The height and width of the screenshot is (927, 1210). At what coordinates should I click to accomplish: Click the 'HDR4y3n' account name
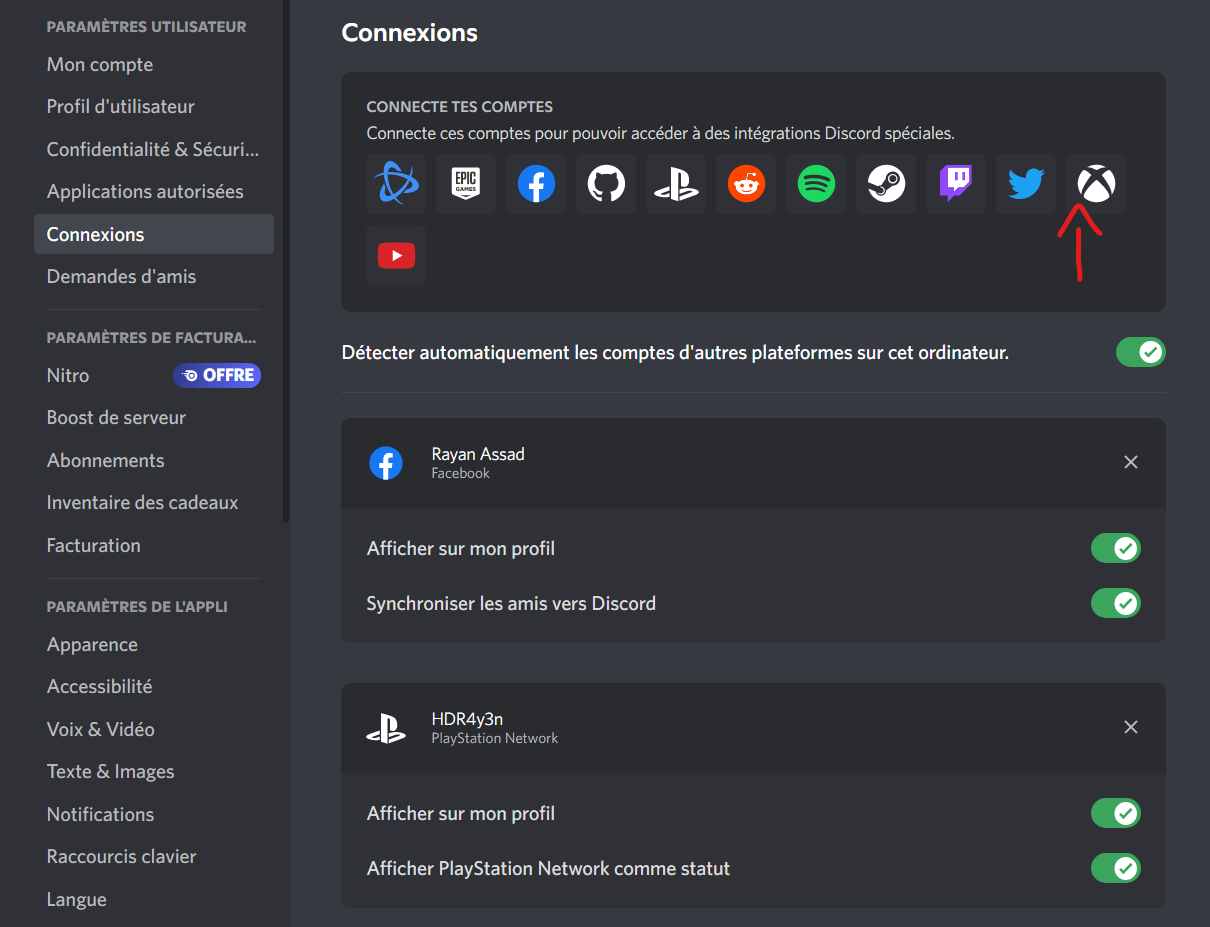468,719
